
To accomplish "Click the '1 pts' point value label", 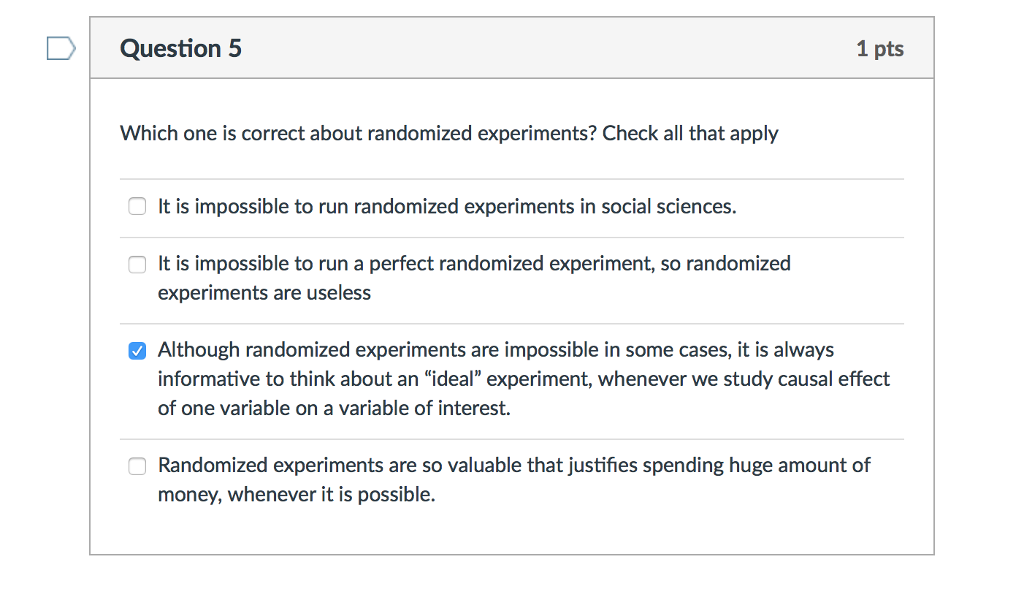I will 880,47.
